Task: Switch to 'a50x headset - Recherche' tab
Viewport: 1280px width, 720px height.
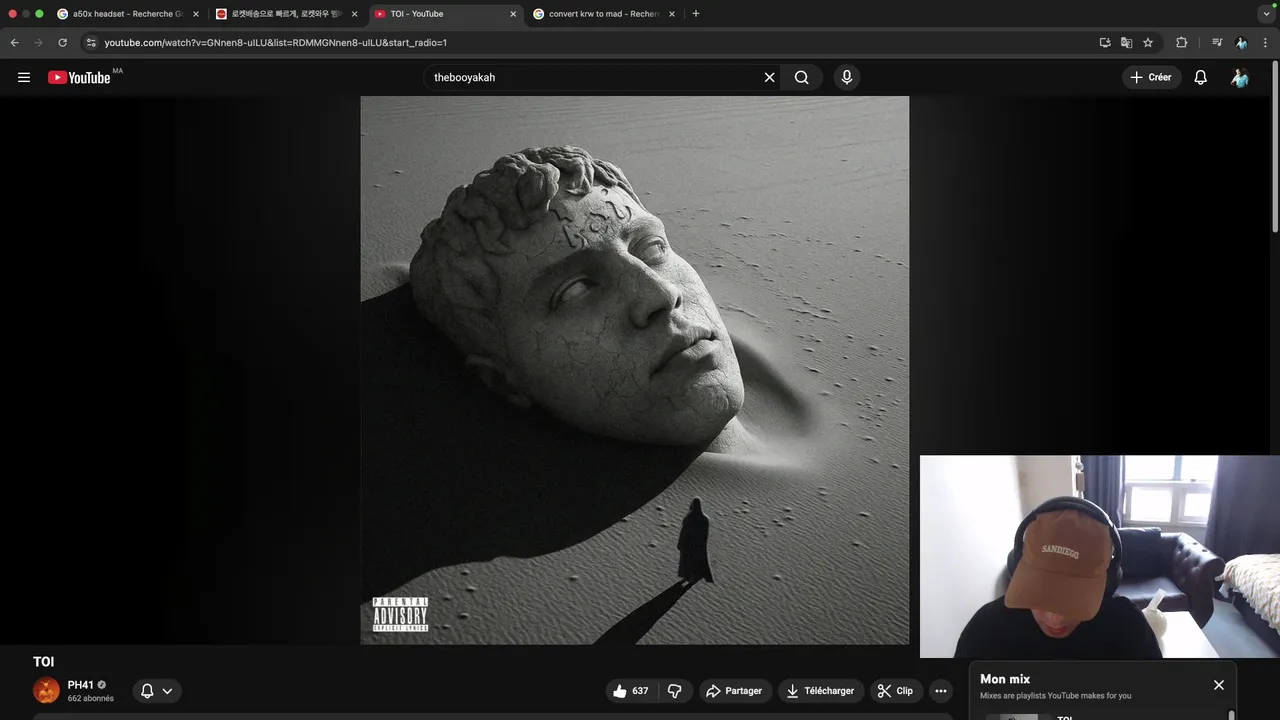Action: (128, 14)
